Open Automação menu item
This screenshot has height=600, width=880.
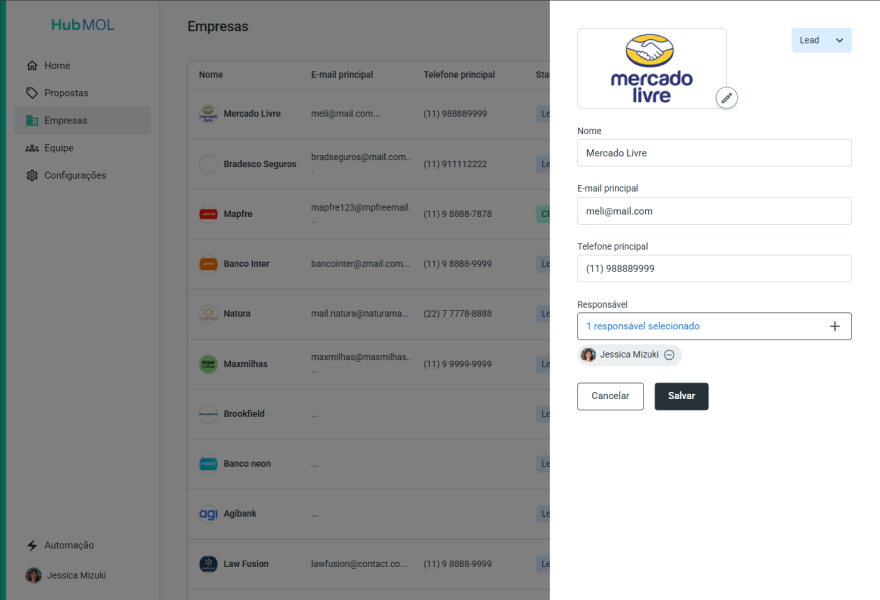point(82,545)
